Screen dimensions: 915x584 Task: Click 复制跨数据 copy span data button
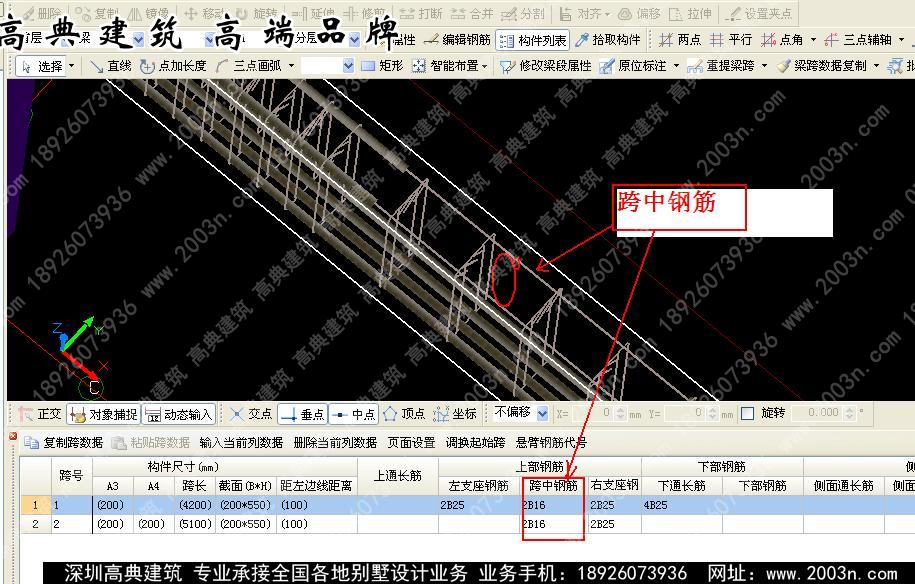pos(64,442)
